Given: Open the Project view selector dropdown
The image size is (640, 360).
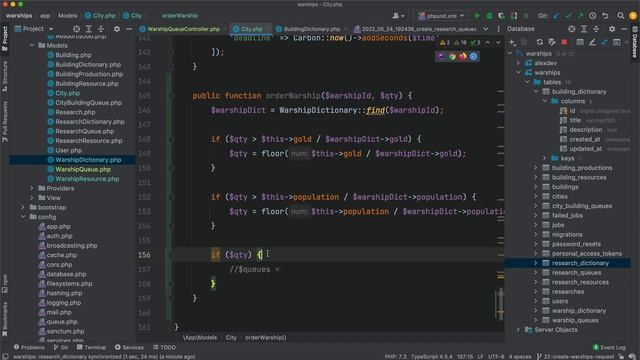Looking at the screenshot, I should click(34, 29).
